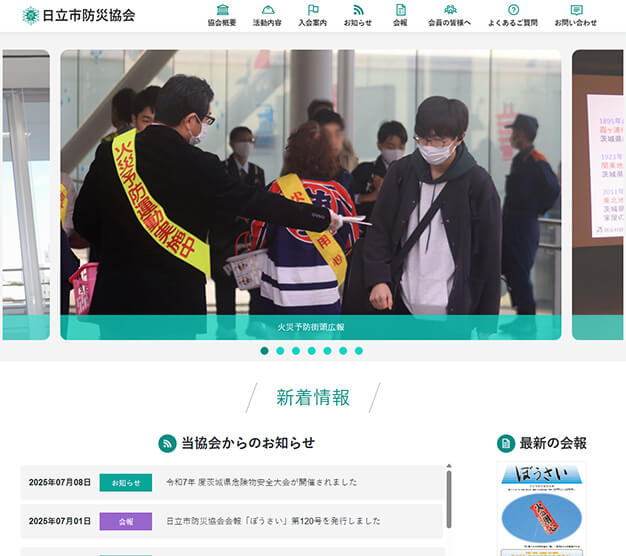
Task: Show the next slide on the right edge
Action: 598,195
